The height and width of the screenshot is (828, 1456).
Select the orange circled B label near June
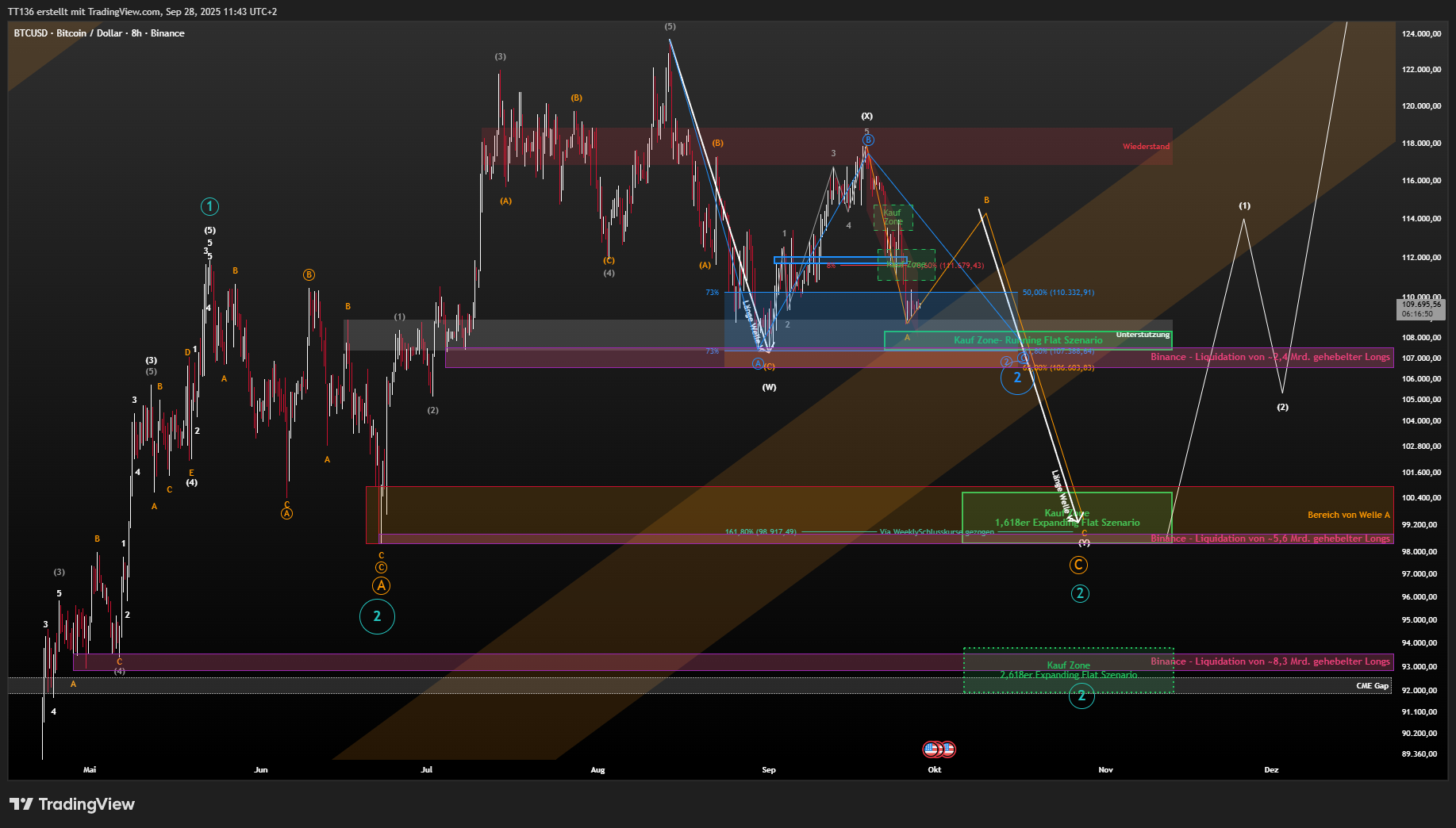[309, 274]
